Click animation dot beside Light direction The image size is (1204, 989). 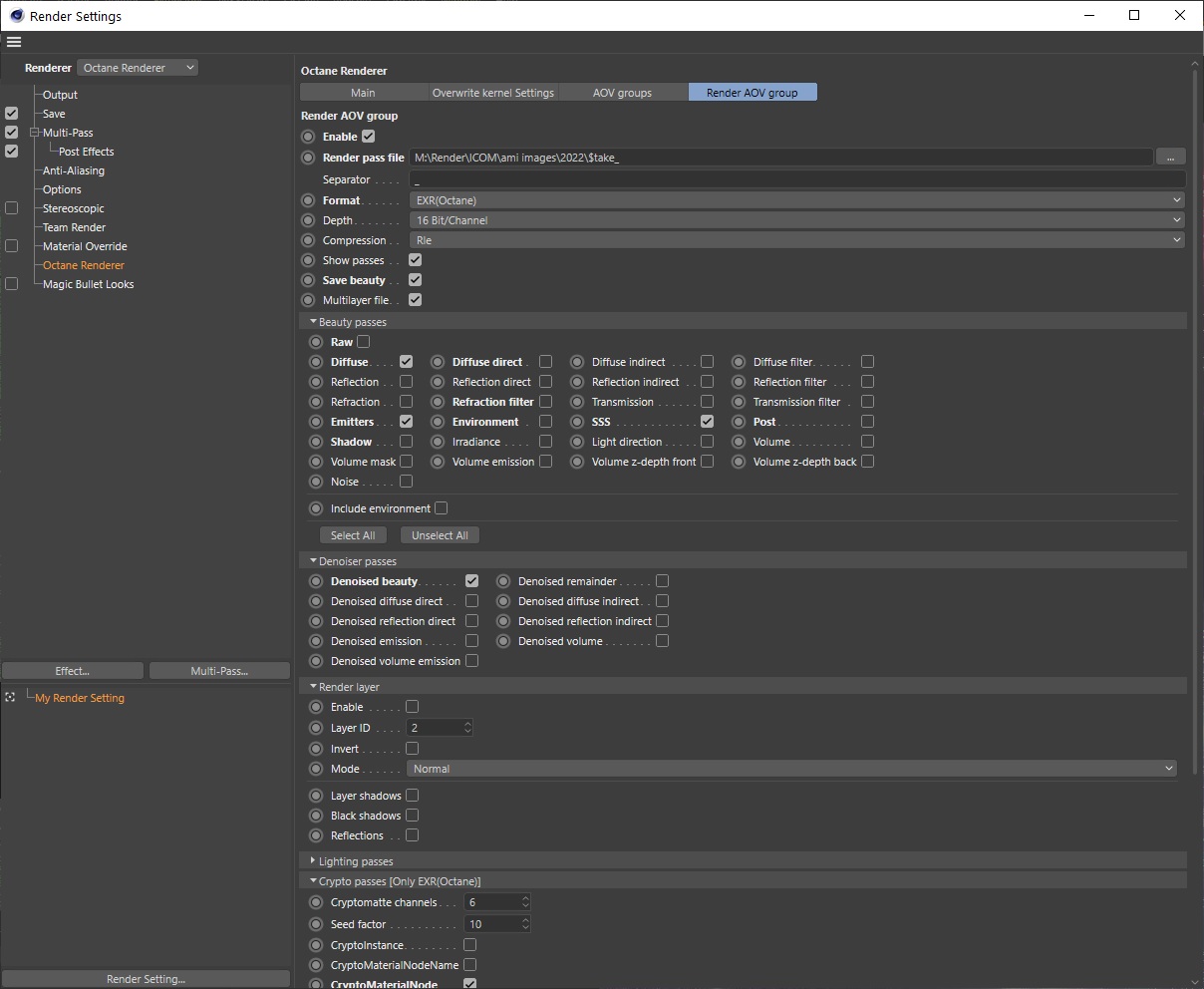pos(577,442)
